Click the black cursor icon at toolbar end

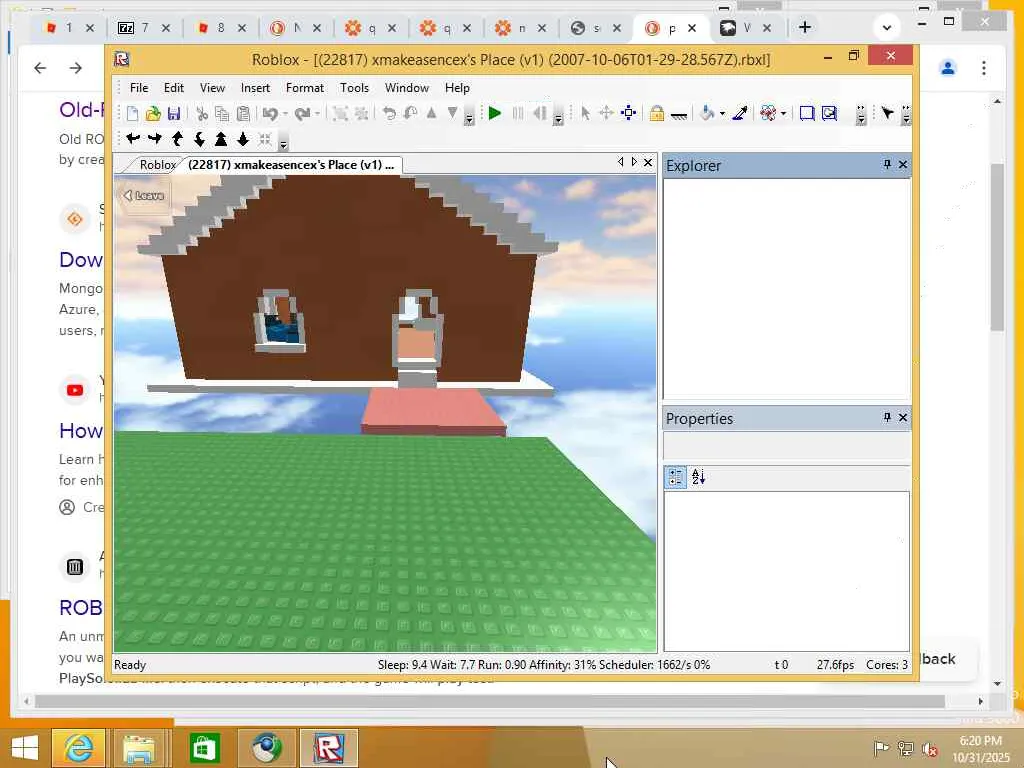point(887,114)
